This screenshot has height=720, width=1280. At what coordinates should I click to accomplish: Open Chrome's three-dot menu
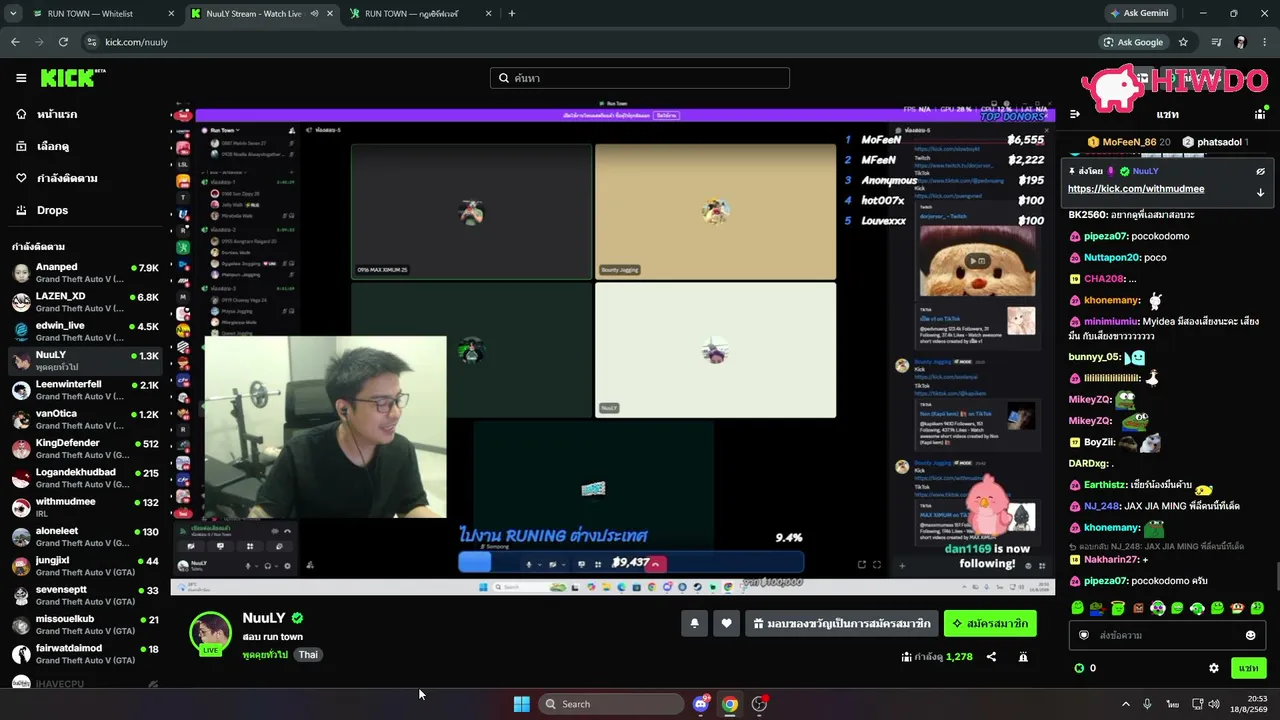[1265, 42]
